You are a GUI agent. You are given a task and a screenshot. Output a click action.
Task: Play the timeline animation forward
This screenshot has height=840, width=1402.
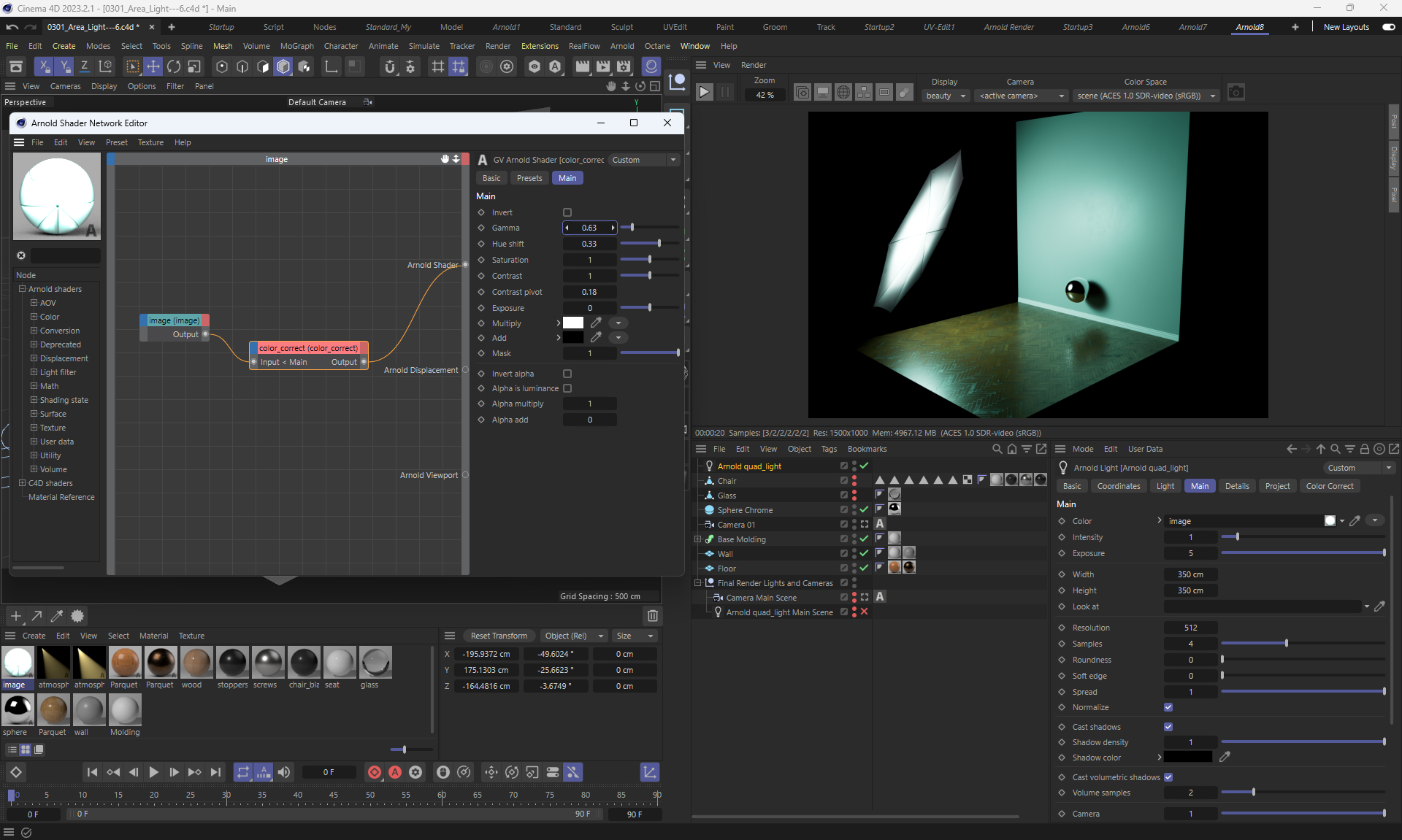coord(153,772)
